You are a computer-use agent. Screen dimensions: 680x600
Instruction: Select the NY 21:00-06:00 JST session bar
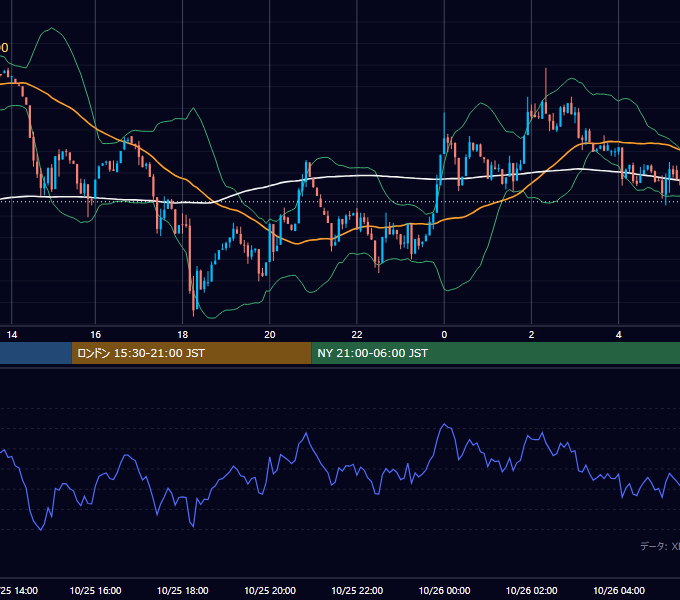[x=495, y=353]
